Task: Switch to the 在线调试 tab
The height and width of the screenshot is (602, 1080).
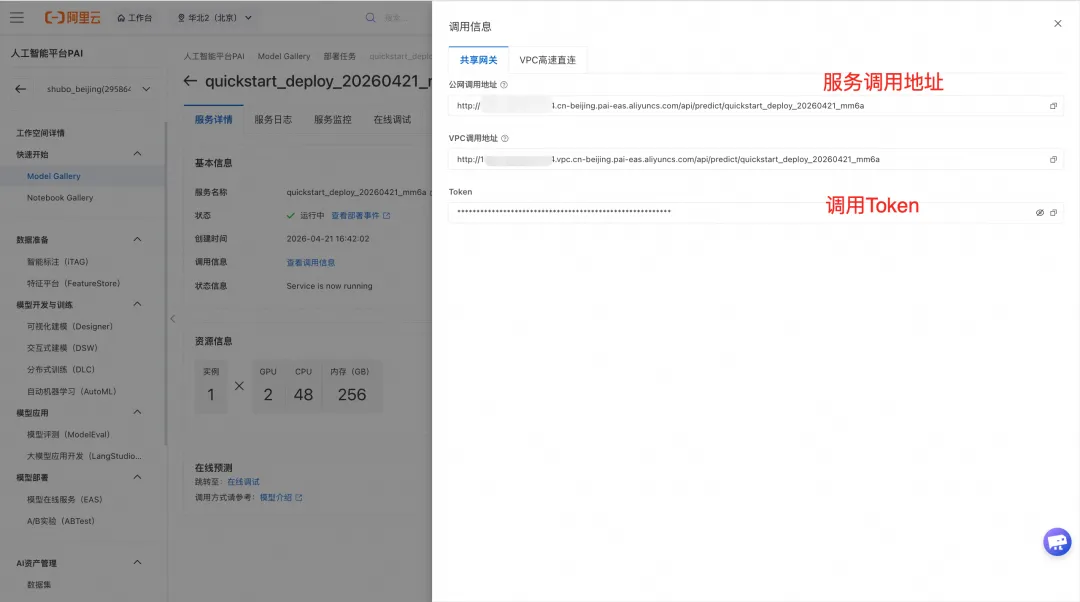Action: 393,119
